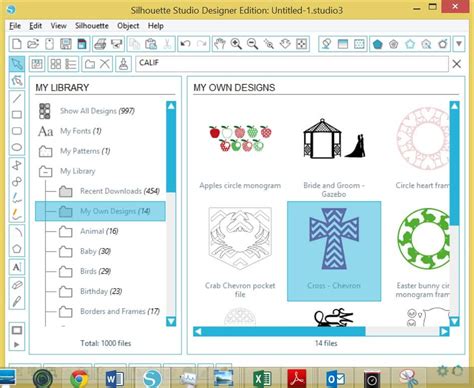Click the library user account icon

coord(123,64)
